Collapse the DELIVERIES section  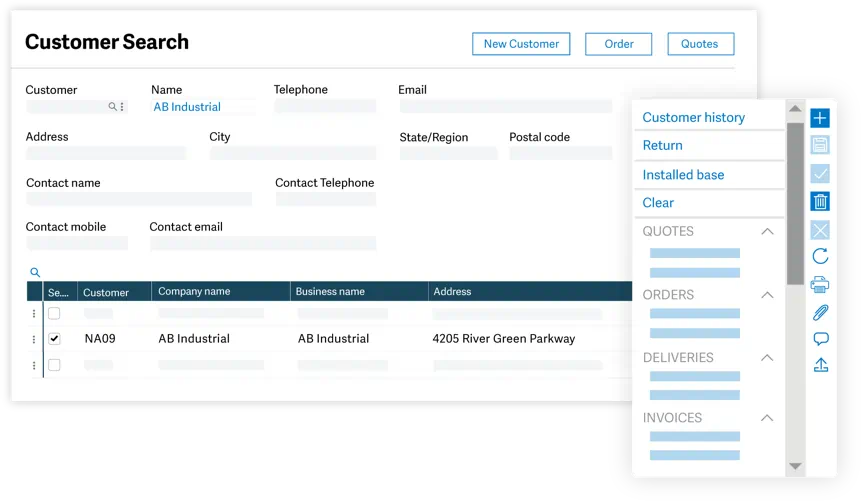(767, 358)
